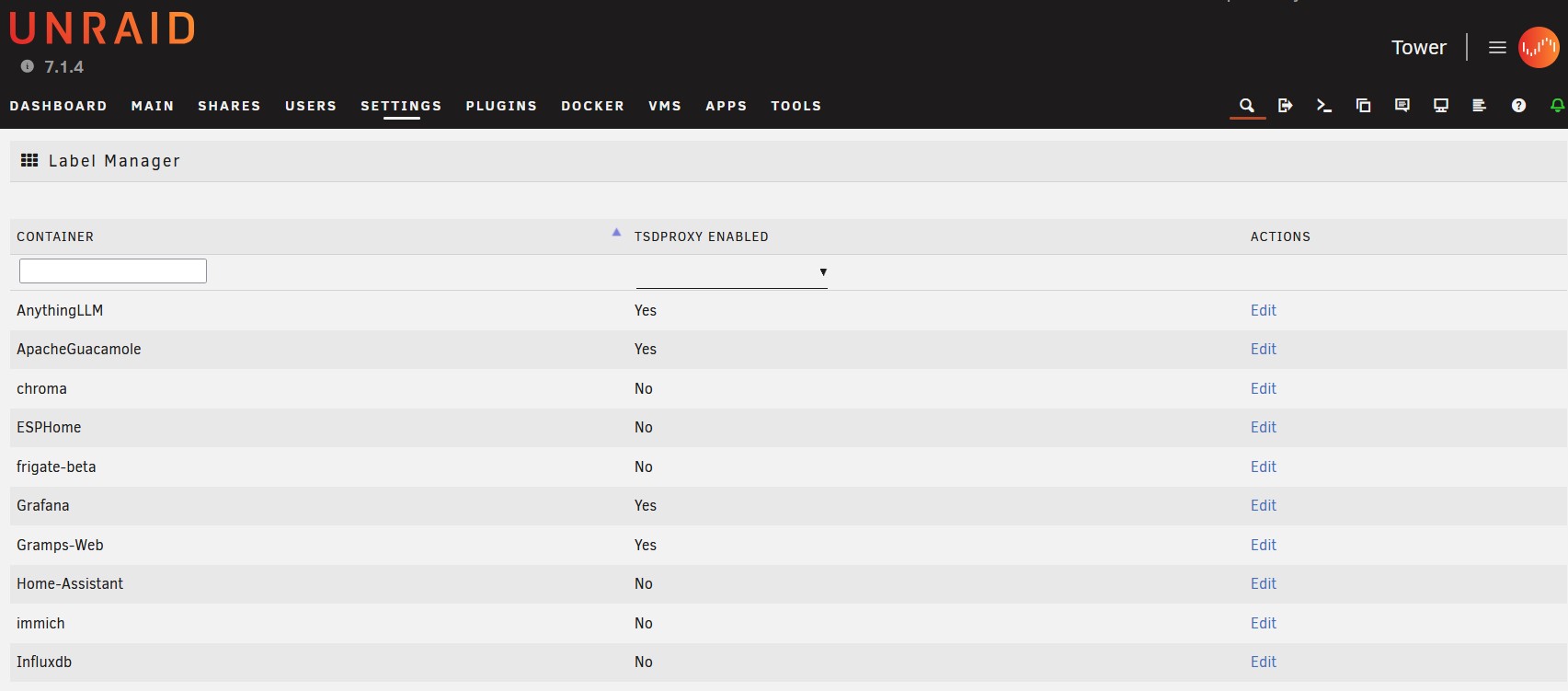Click the 7.1.4 version number

(63, 67)
